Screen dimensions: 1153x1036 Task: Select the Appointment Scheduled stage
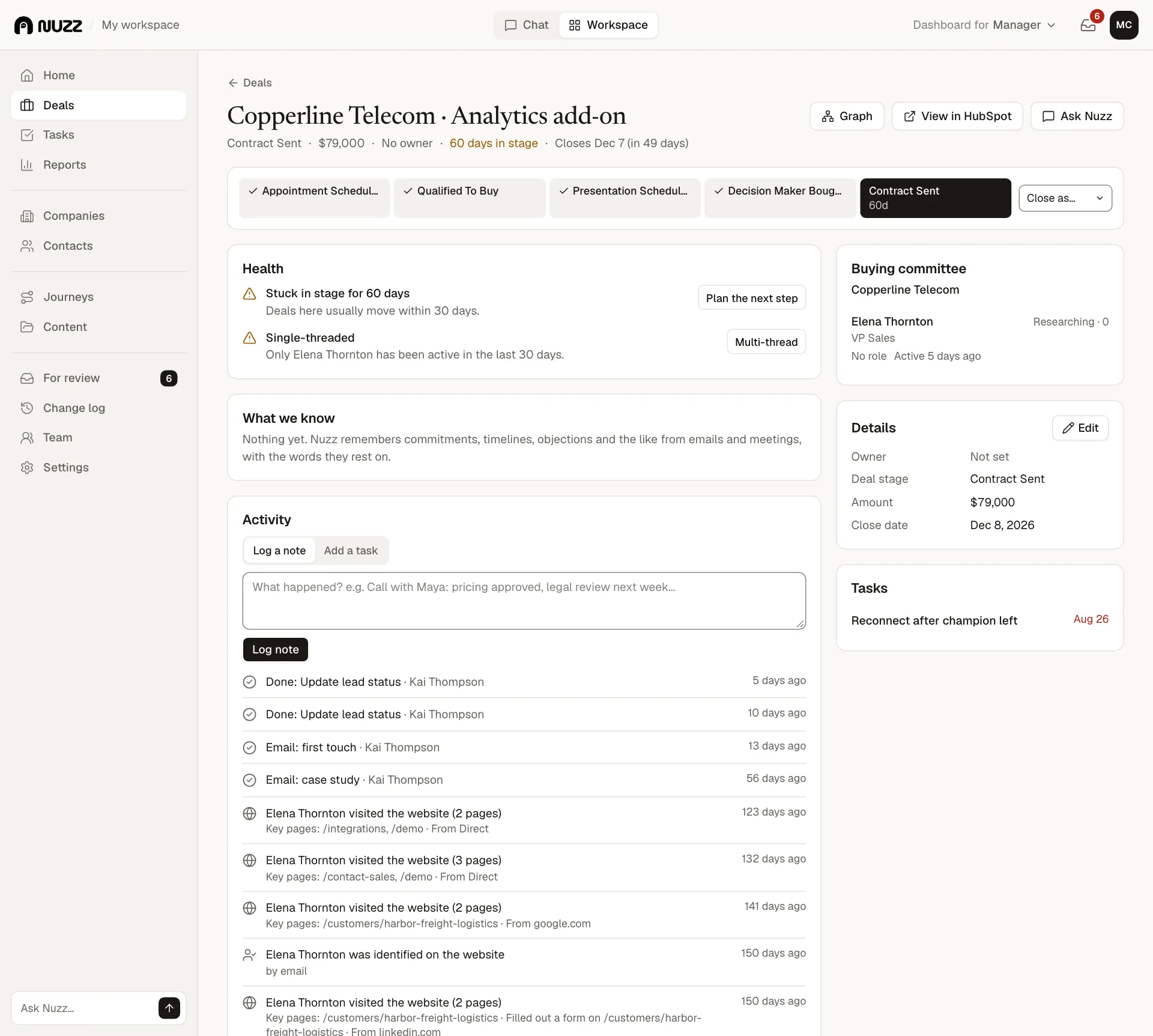pos(314,198)
